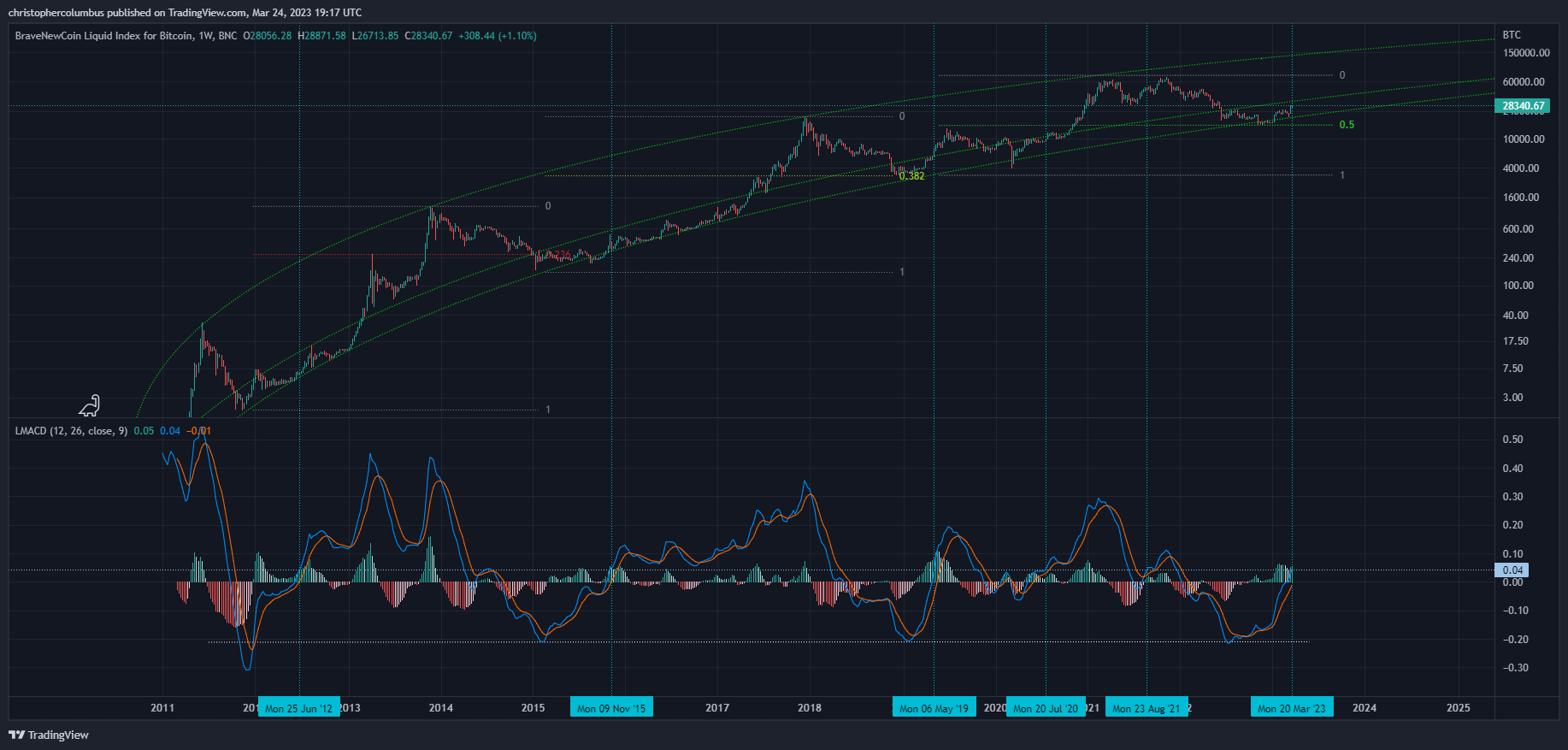Click the −0.30 LMACD axis label
The height and width of the screenshot is (750, 1568).
[1516, 668]
